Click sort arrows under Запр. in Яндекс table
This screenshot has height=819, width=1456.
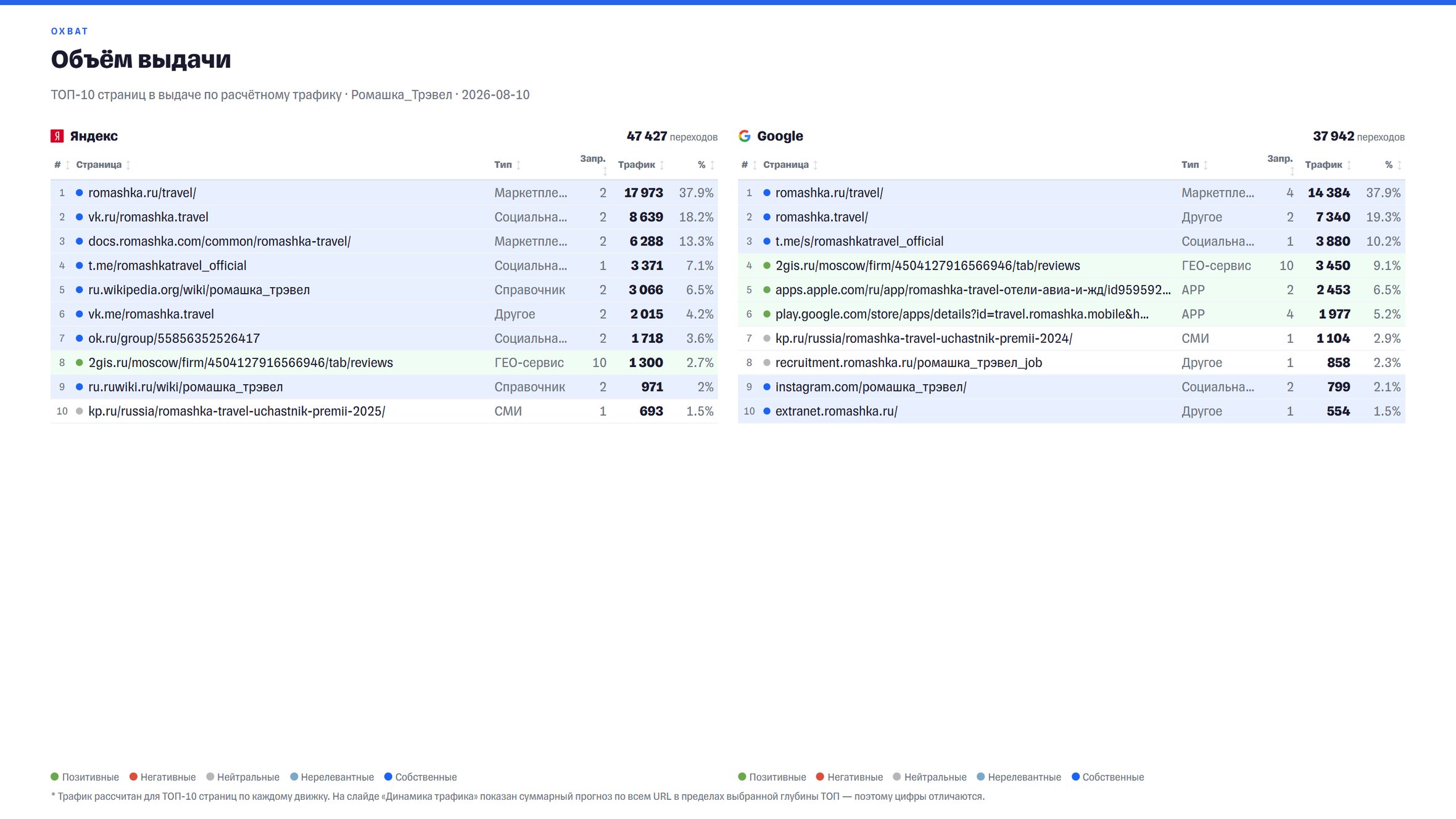(x=605, y=171)
